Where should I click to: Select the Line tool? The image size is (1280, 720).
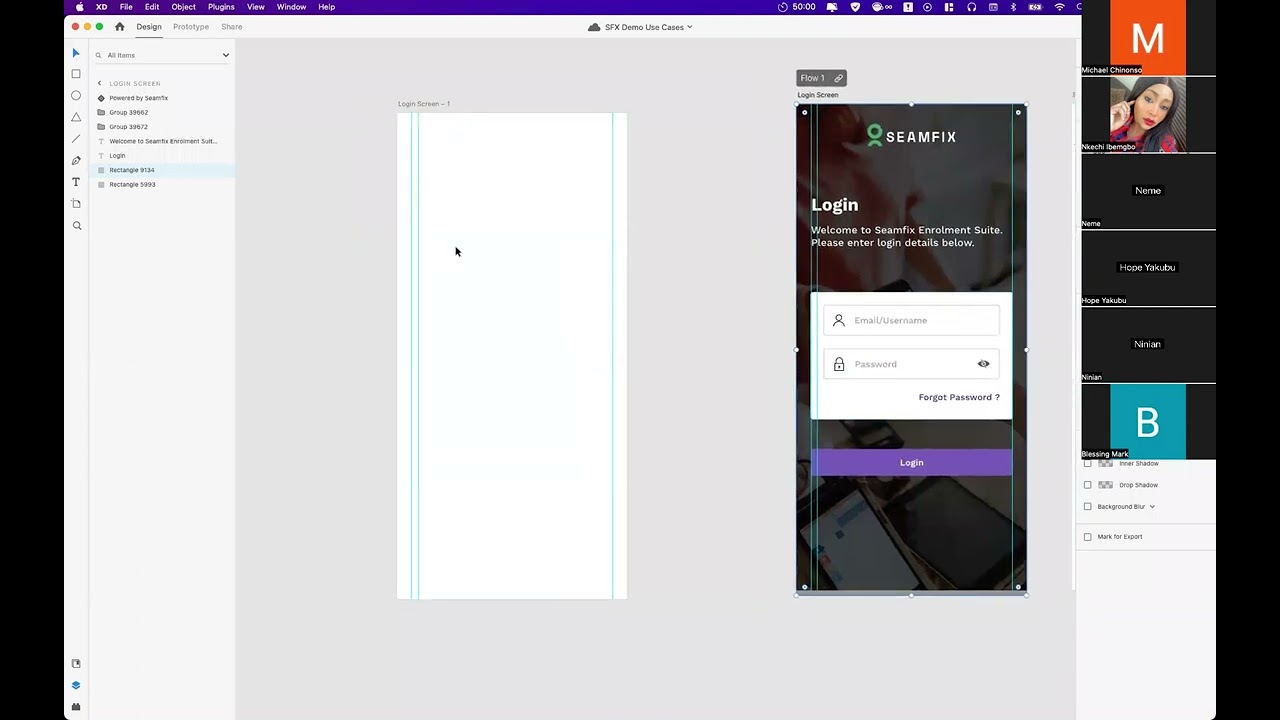click(x=76, y=139)
